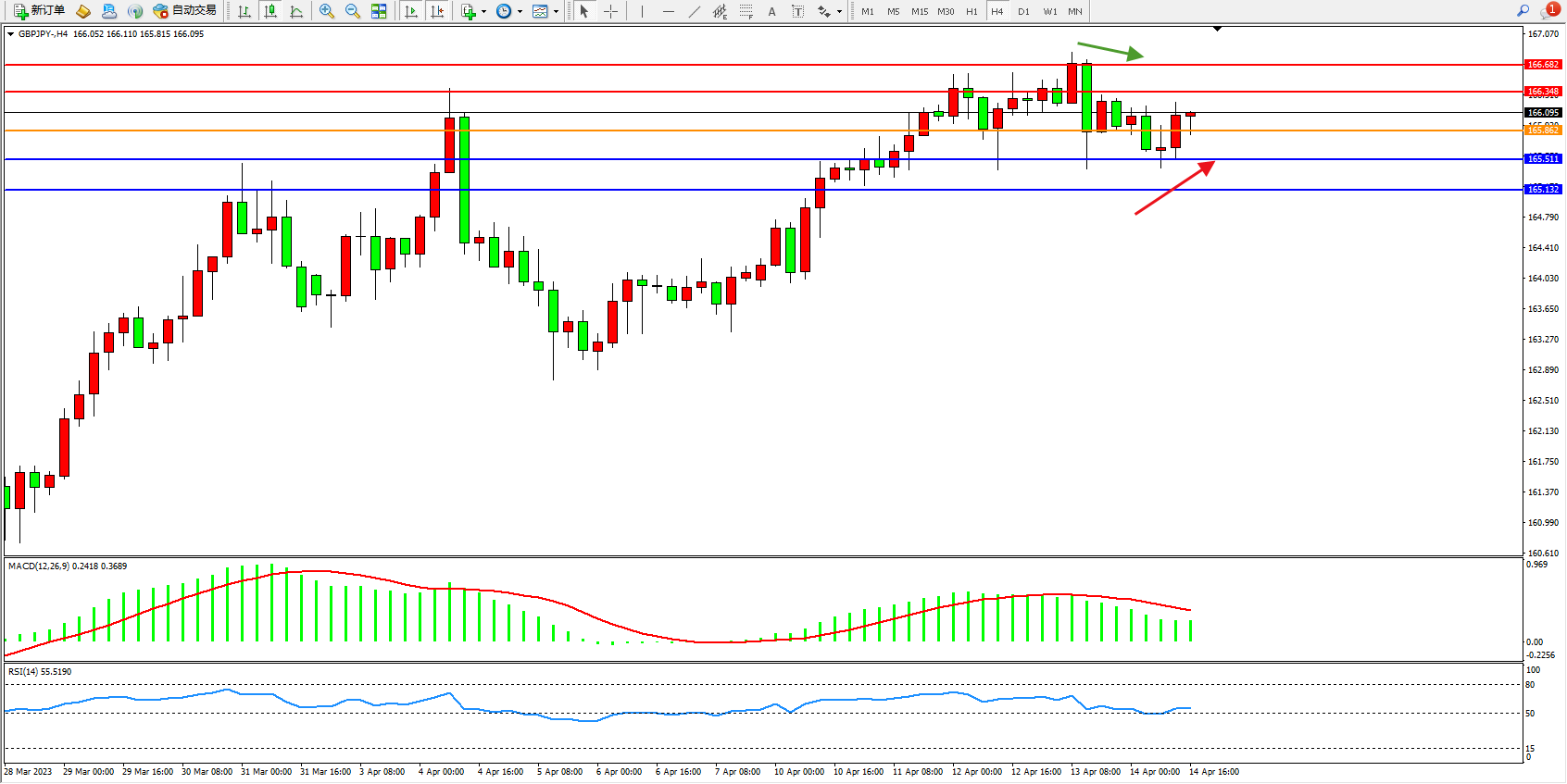Switch chart to bar chart mode
This screenshot has width=1567, height=784.
pos(244,11)
